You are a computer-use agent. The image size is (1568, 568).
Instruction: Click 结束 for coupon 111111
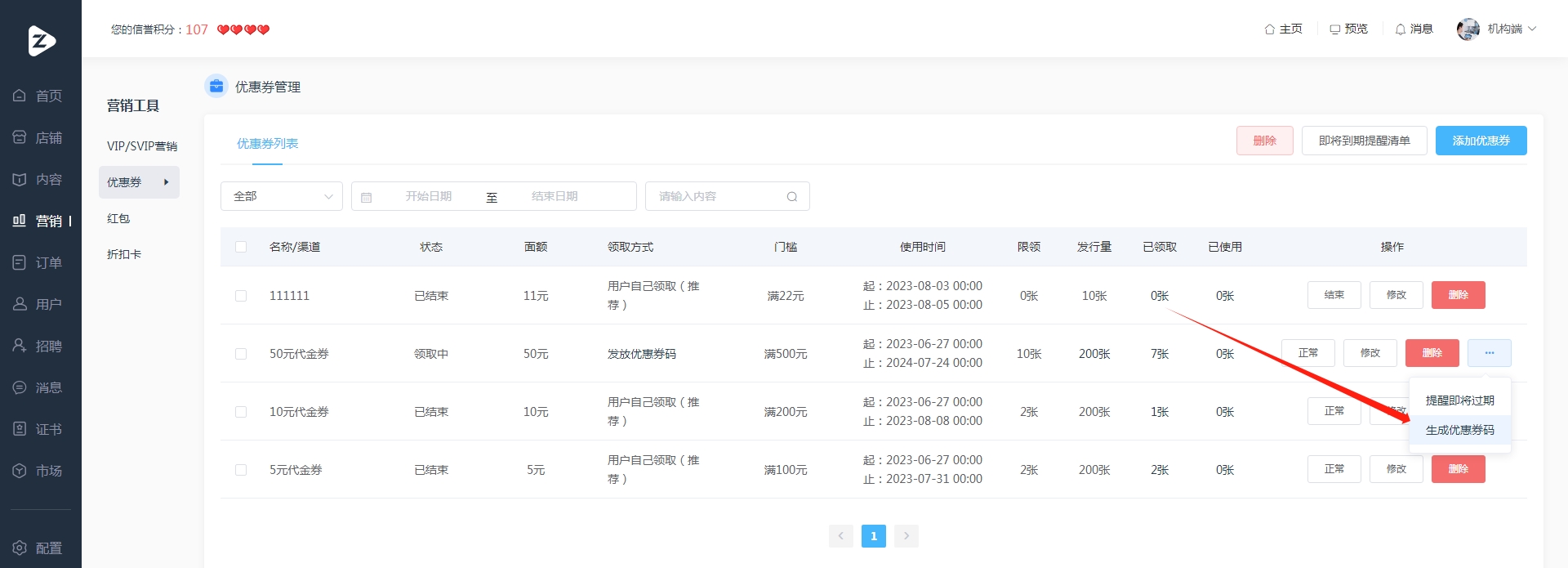point(1334,295)
